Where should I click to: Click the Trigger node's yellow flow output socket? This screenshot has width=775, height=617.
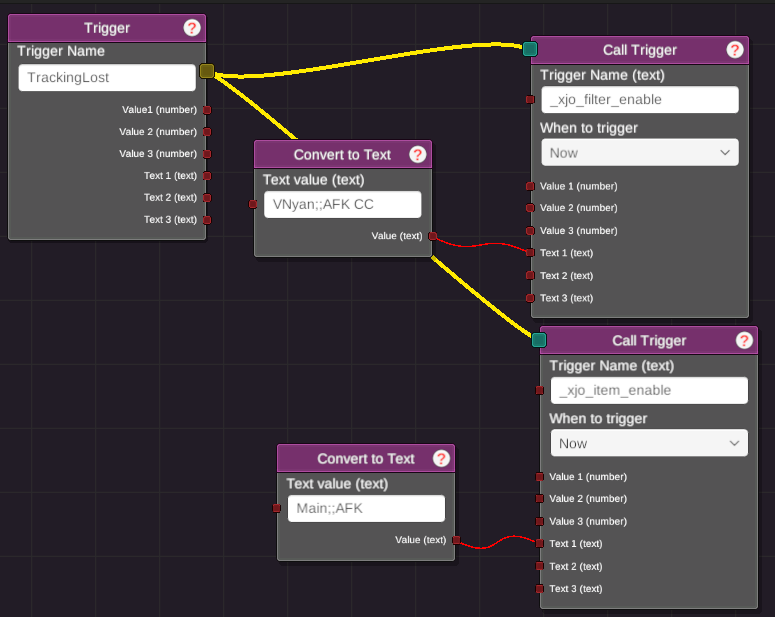[207, 71]
